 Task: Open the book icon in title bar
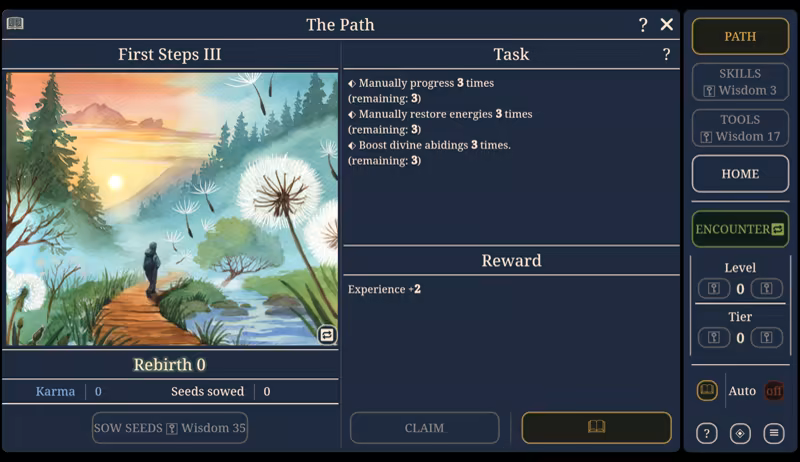[x=15, y=23]
